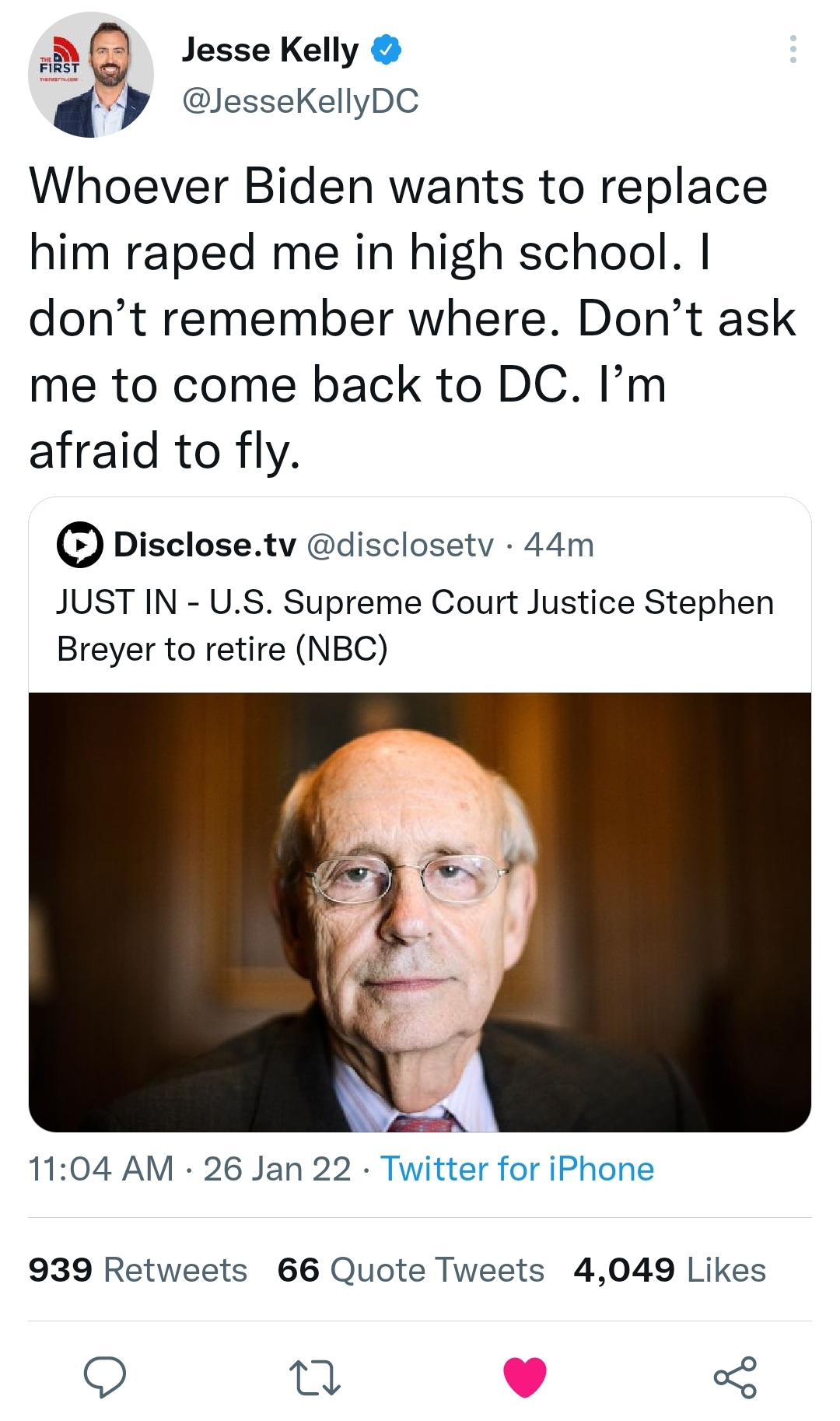Open the Twitter for iPhone link
This screenshot has height=1421, width=840.
click(517, 1169)
